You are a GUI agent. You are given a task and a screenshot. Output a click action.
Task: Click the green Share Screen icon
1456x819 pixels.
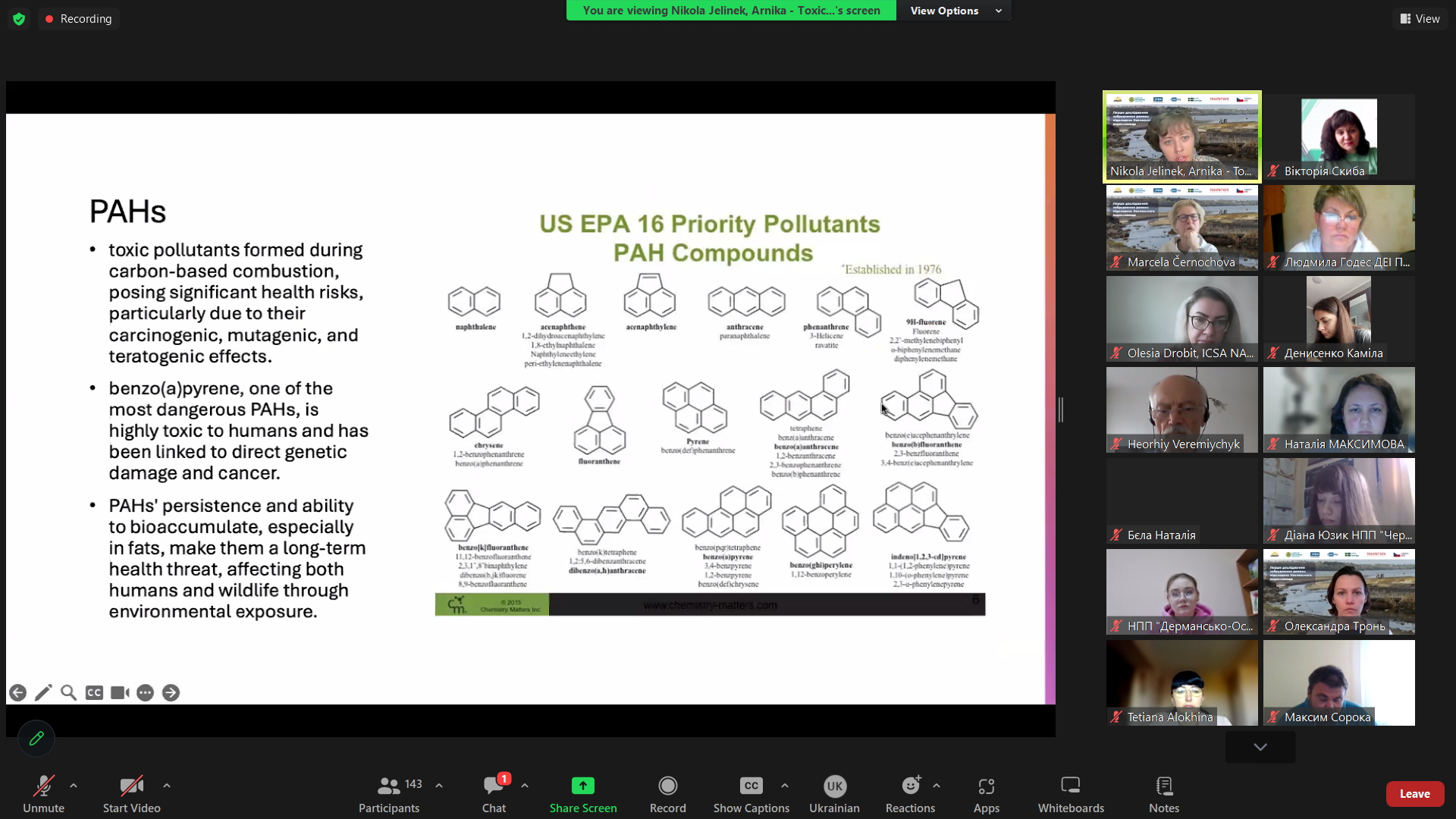pos(582,786)
